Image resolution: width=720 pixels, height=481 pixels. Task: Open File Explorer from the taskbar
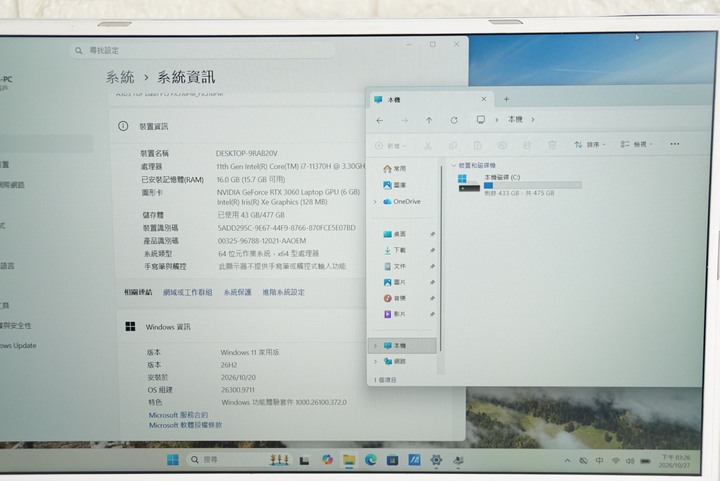[349, 460]
